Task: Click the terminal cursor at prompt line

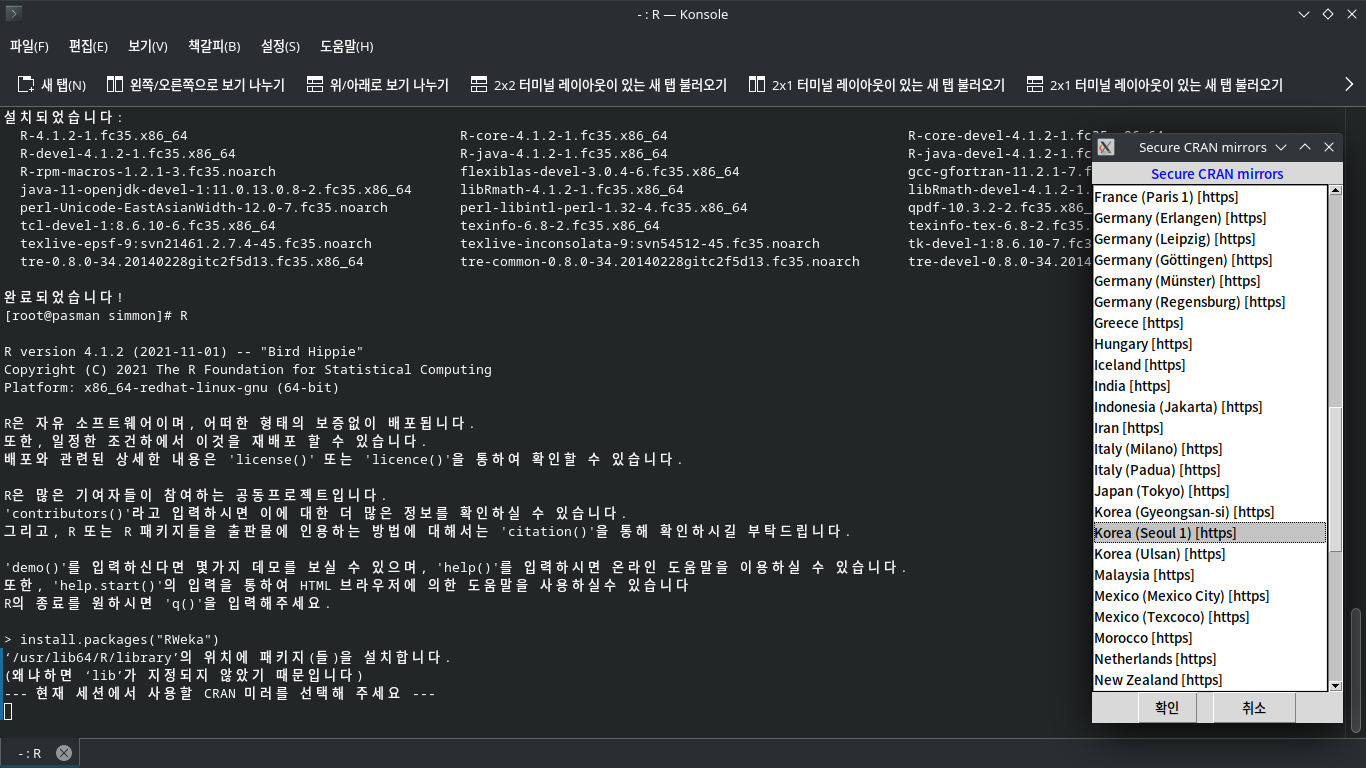Action: pyautogui.click(x=8, y=711)
